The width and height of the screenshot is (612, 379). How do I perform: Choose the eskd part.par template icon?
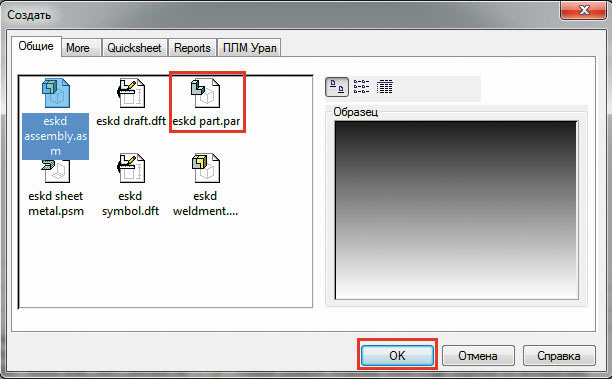pos(206,93)
